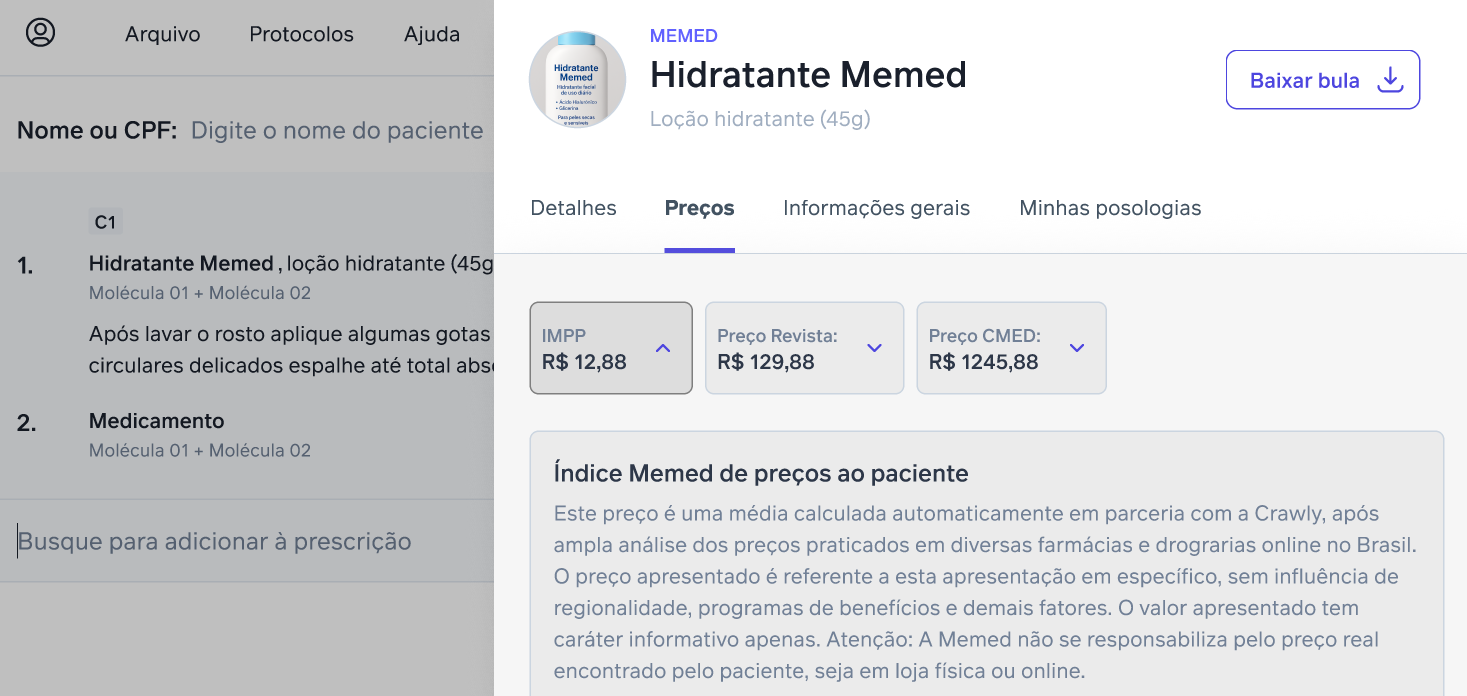Click the MEMED brand link
This screenshot has width=1467, height=696.
pyautogui.click(x=684, y=36)
